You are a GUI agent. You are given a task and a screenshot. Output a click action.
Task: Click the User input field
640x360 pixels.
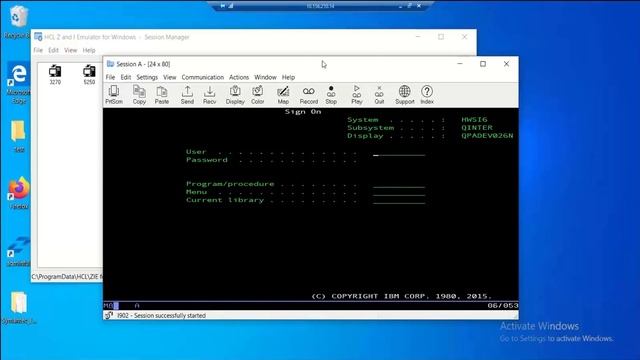point(399,152)
